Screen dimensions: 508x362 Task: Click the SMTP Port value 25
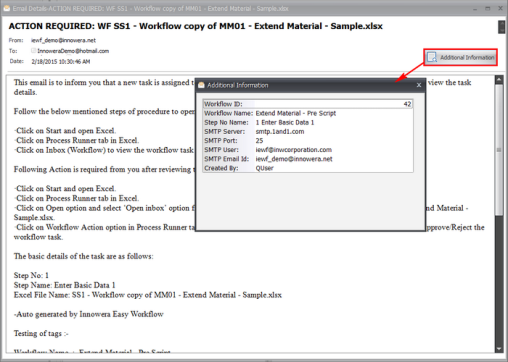[x=259, y=141]
